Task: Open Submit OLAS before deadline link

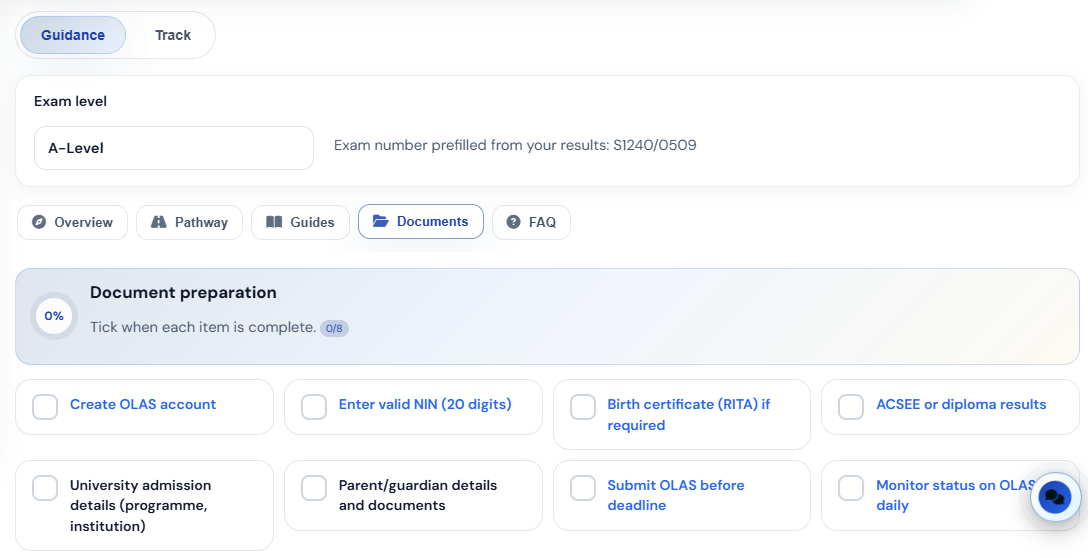Action: coord(676,496)
